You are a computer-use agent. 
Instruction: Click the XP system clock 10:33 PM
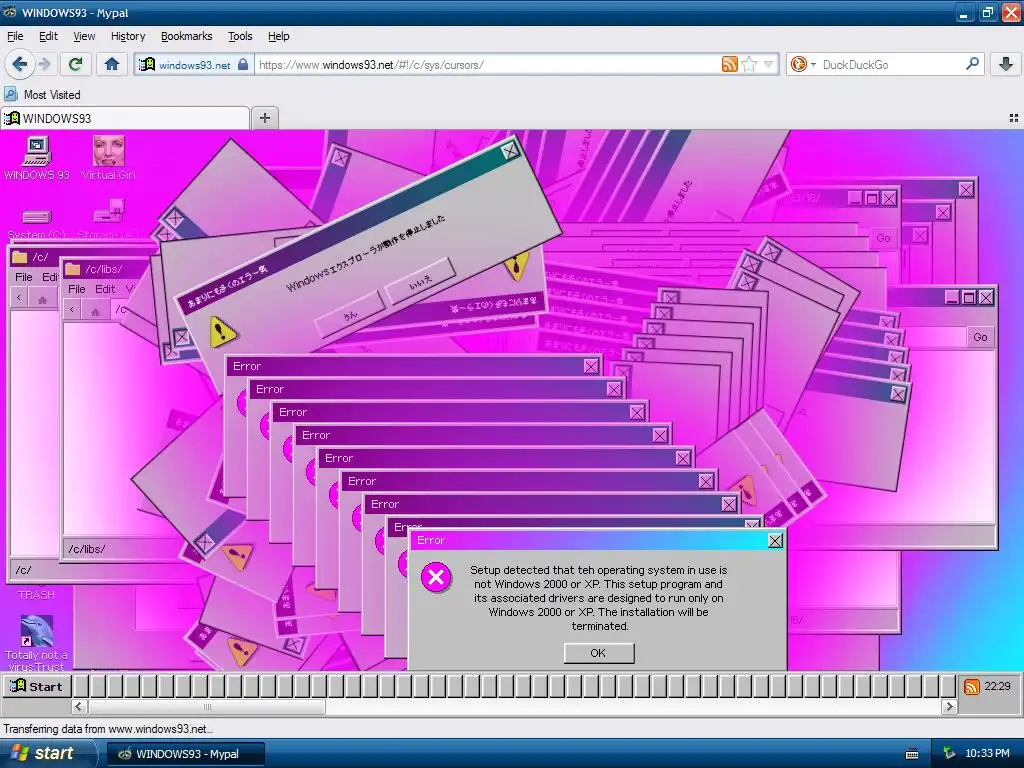click(x=987, y=754)
